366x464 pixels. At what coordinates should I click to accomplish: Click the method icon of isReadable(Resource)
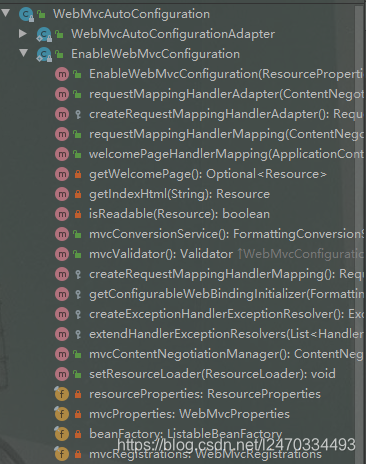click(62, 214)
